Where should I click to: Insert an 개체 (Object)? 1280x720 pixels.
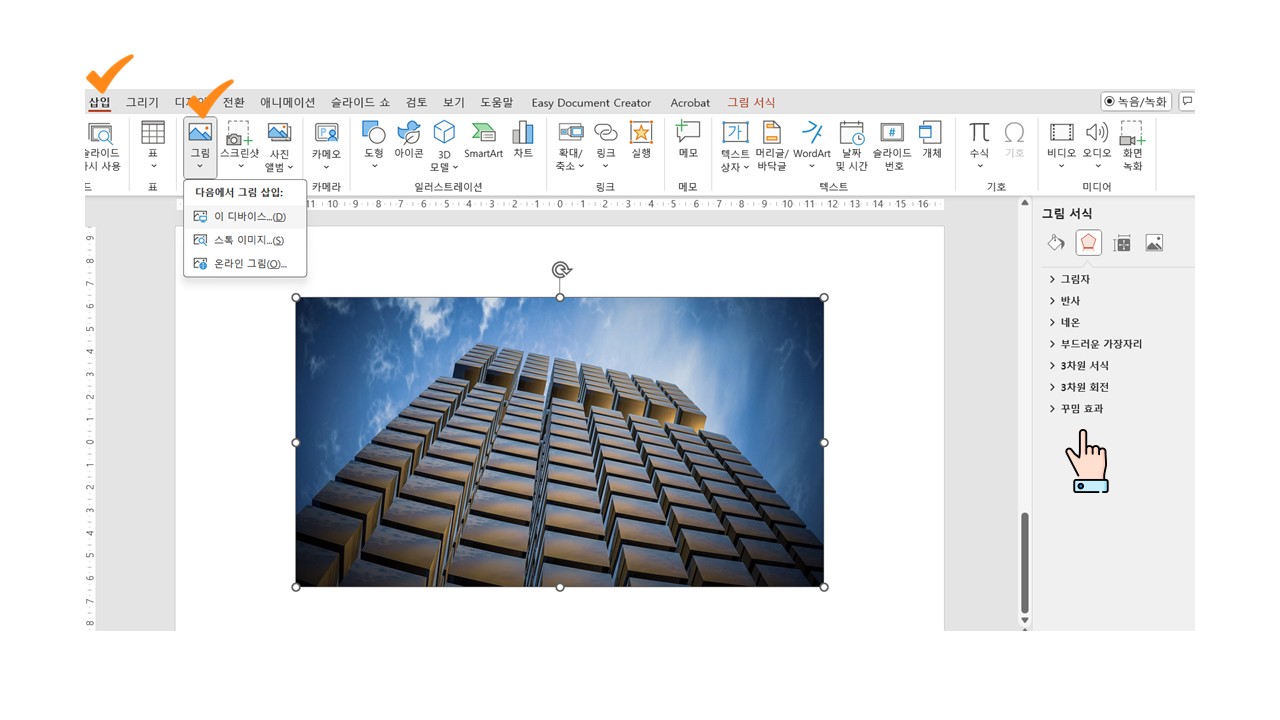point(931,140)
